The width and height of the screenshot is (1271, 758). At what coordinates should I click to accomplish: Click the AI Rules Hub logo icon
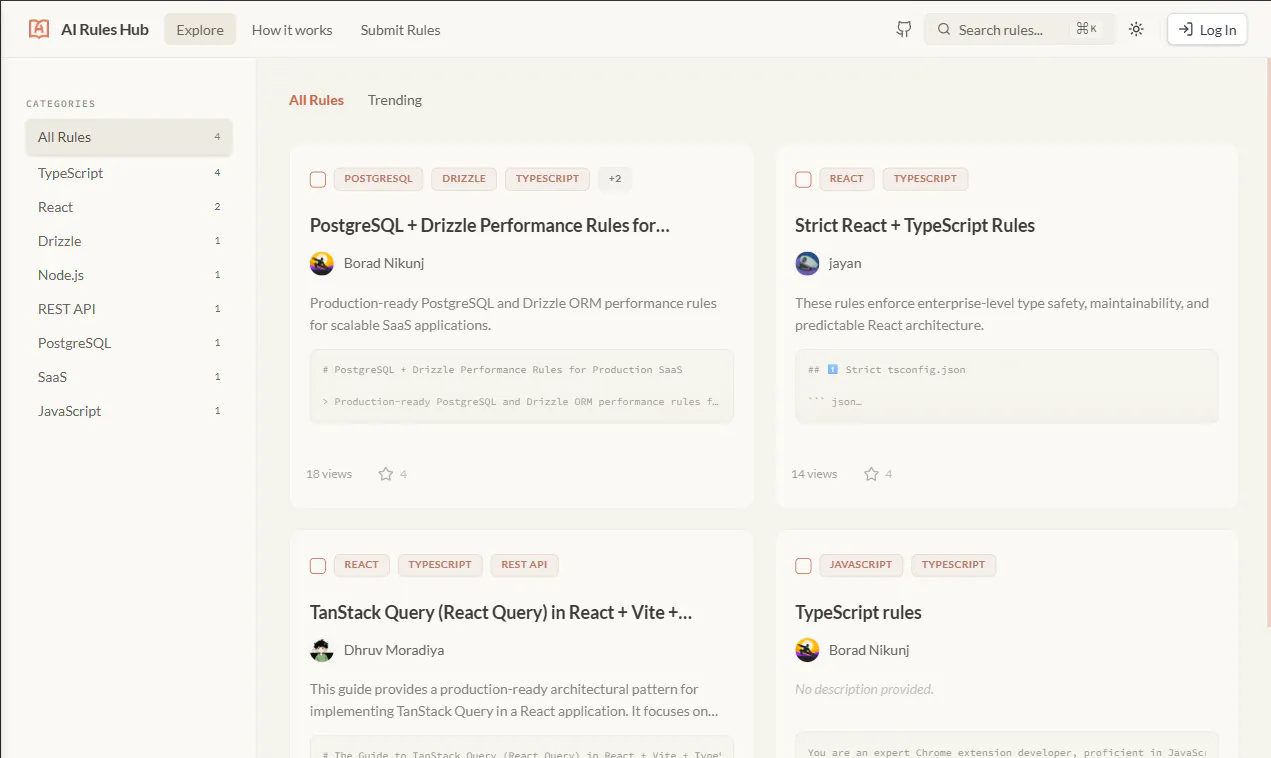coord(39,29)
